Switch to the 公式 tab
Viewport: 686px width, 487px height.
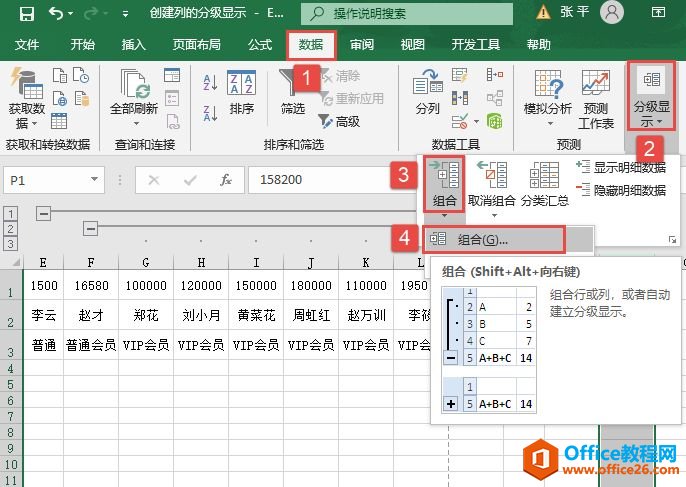point(260,45)
